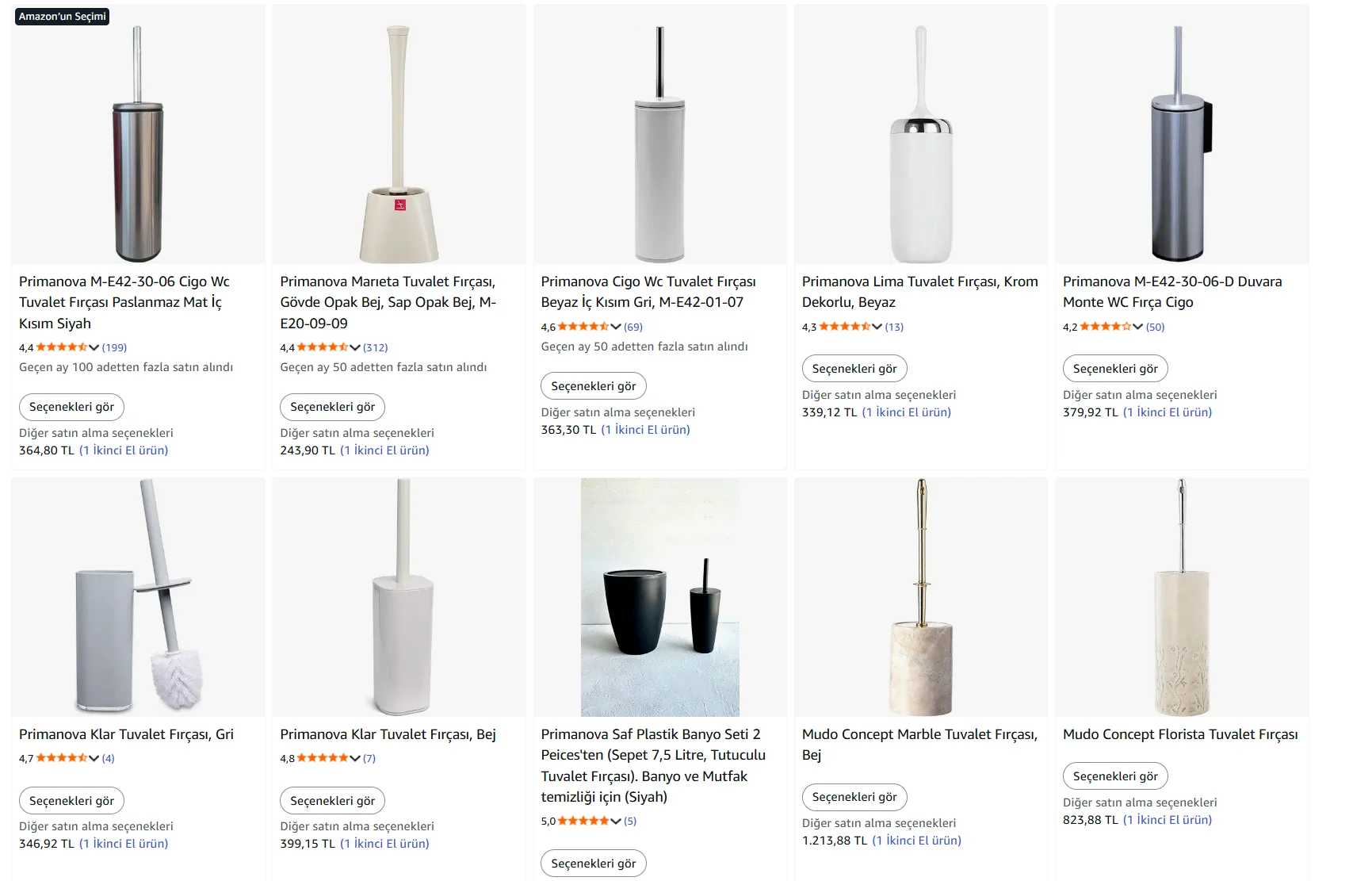Screen dimensions: 1372x881
Task: Click star rating of Duvara Monte WC Fırça
Action: (x=1105, y=327)
